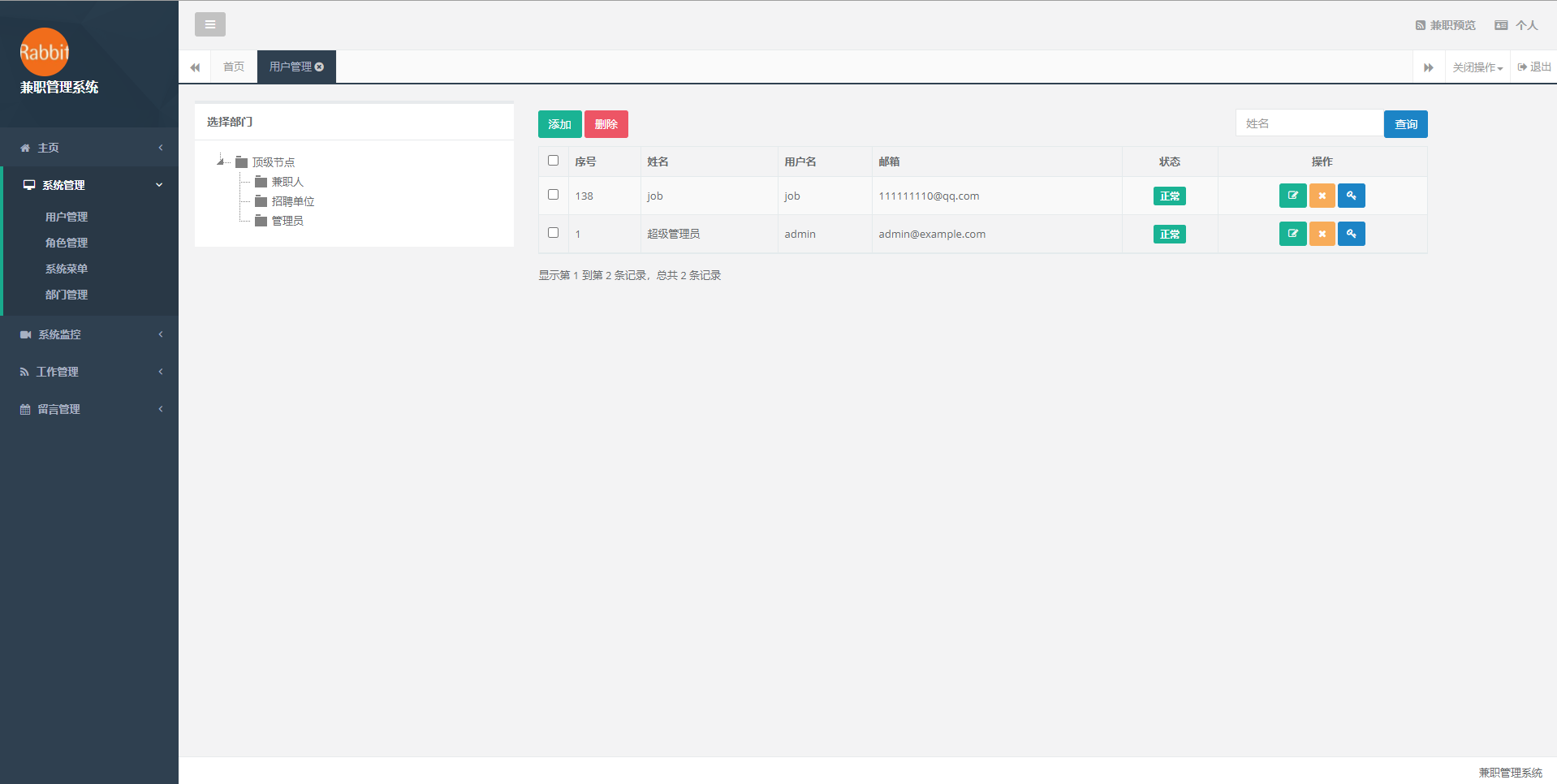1557x784 pixels.
Task: Collapse the 系统管理 sidebar menu
Action: click(x=91, y=185)
